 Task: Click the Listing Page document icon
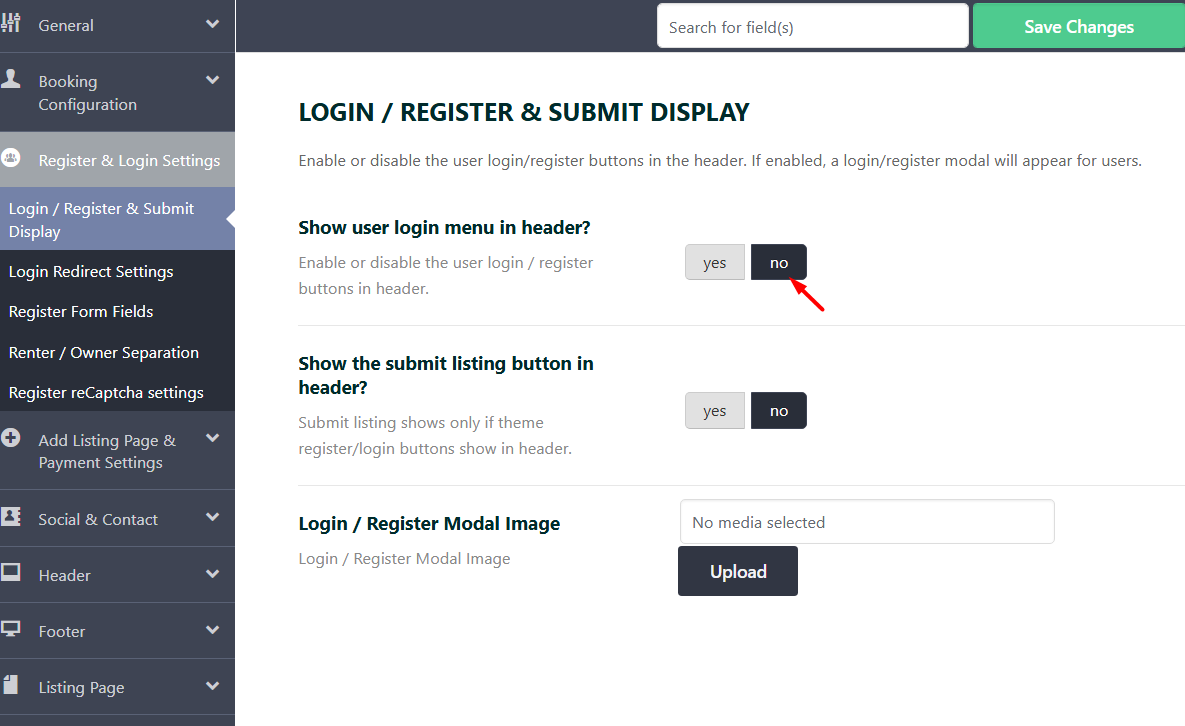(x=11, y=684)
